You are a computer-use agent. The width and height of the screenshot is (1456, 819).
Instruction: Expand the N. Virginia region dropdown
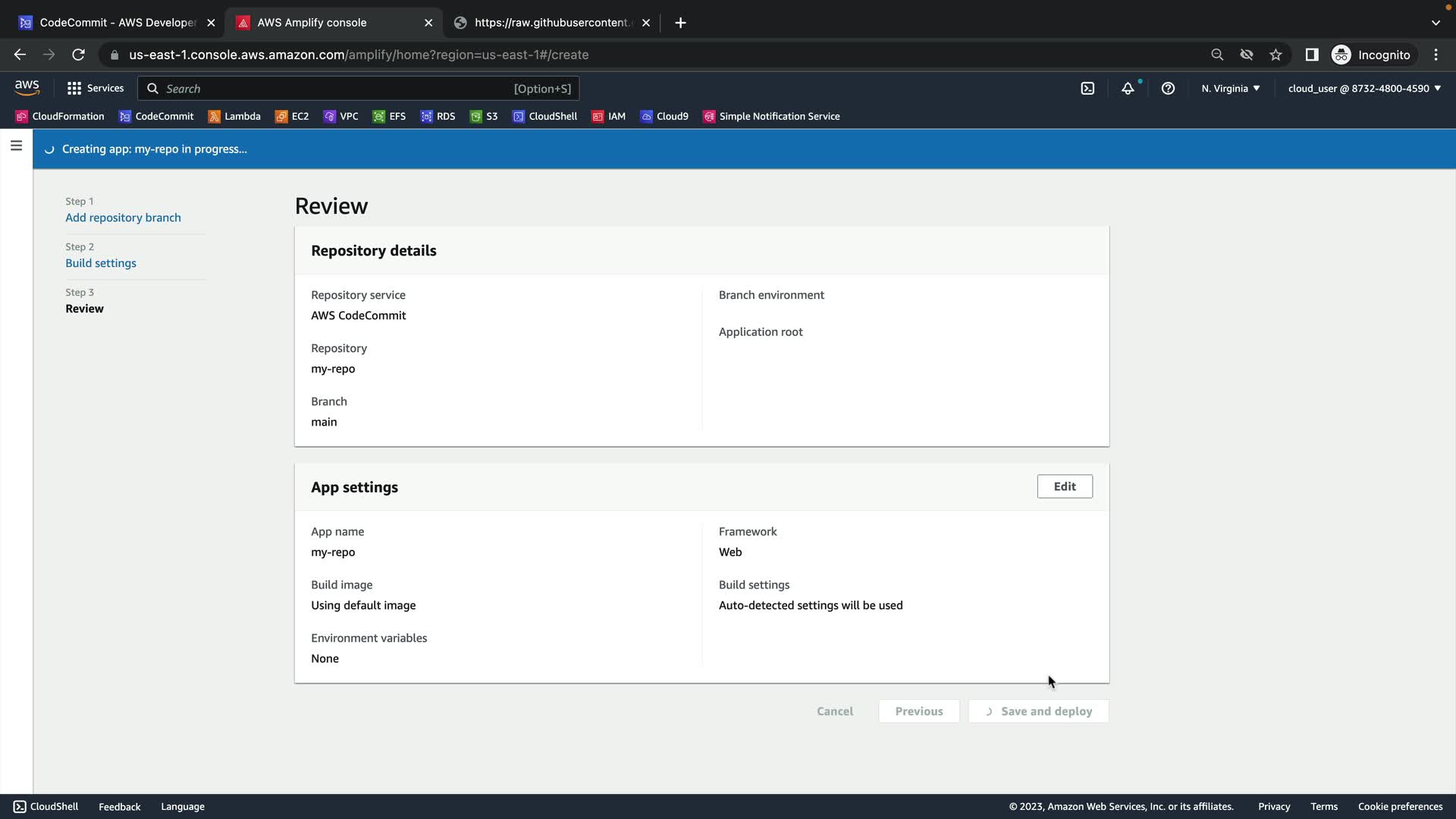[1230, 89]
